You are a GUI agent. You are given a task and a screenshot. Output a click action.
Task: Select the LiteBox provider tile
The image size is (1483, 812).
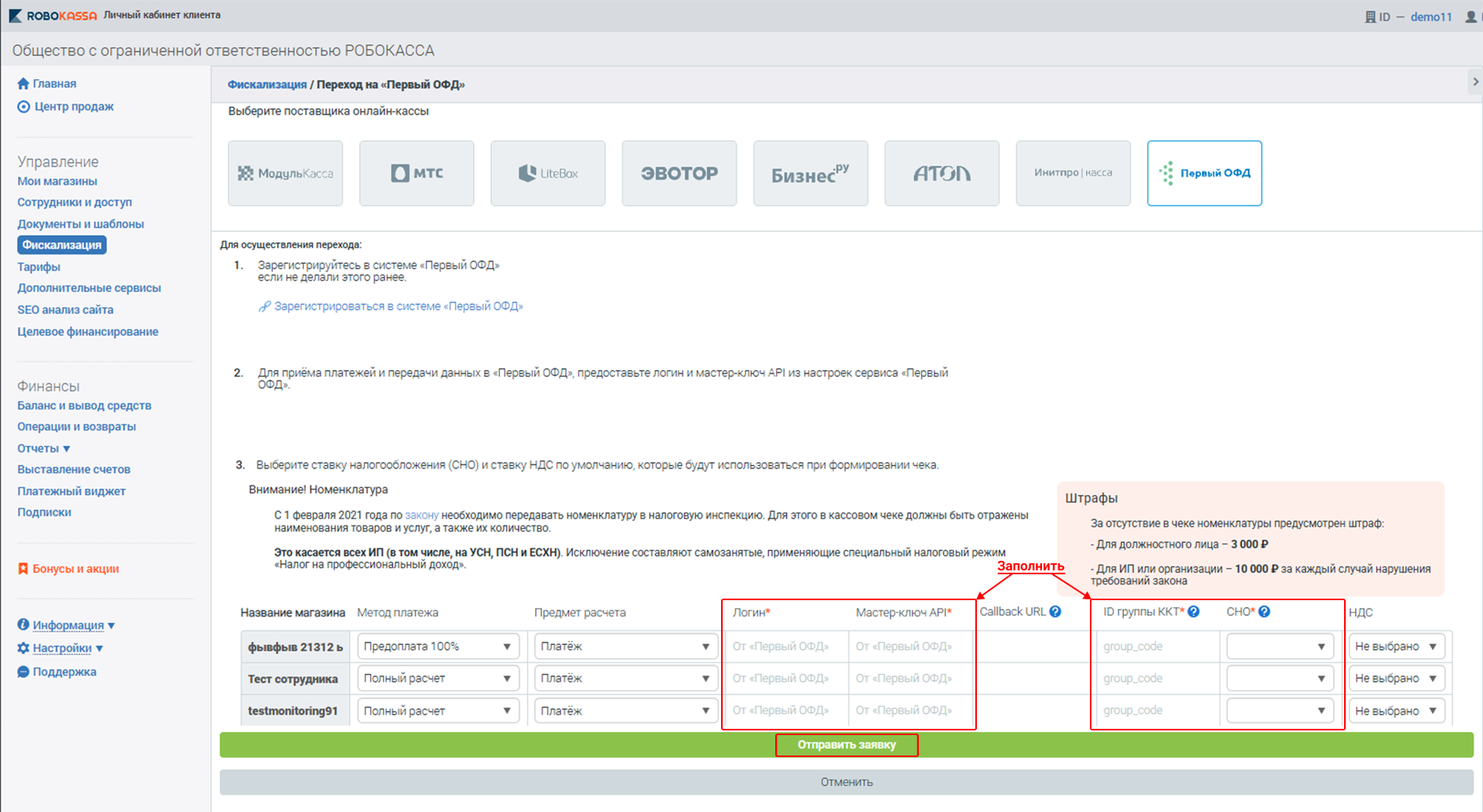(548, 173)
